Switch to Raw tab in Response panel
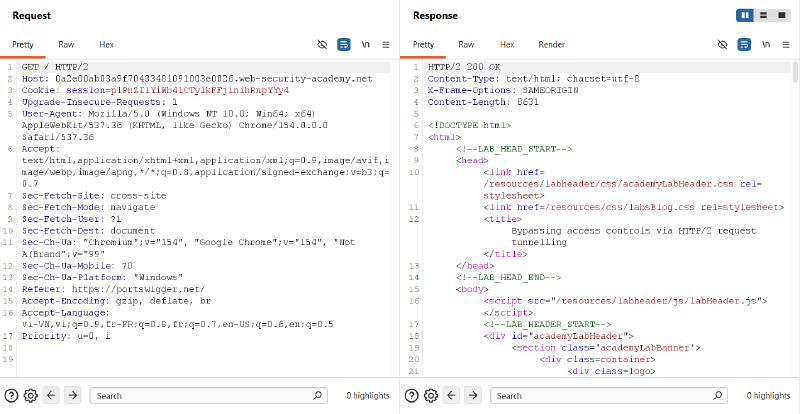The width and height of the screenshot is (800, 414). (x=466, y=45)
